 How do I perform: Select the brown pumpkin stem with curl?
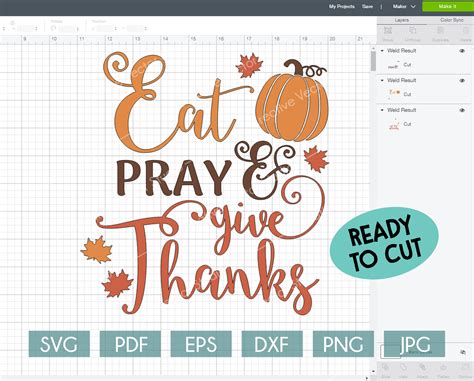tap(304, 68)
